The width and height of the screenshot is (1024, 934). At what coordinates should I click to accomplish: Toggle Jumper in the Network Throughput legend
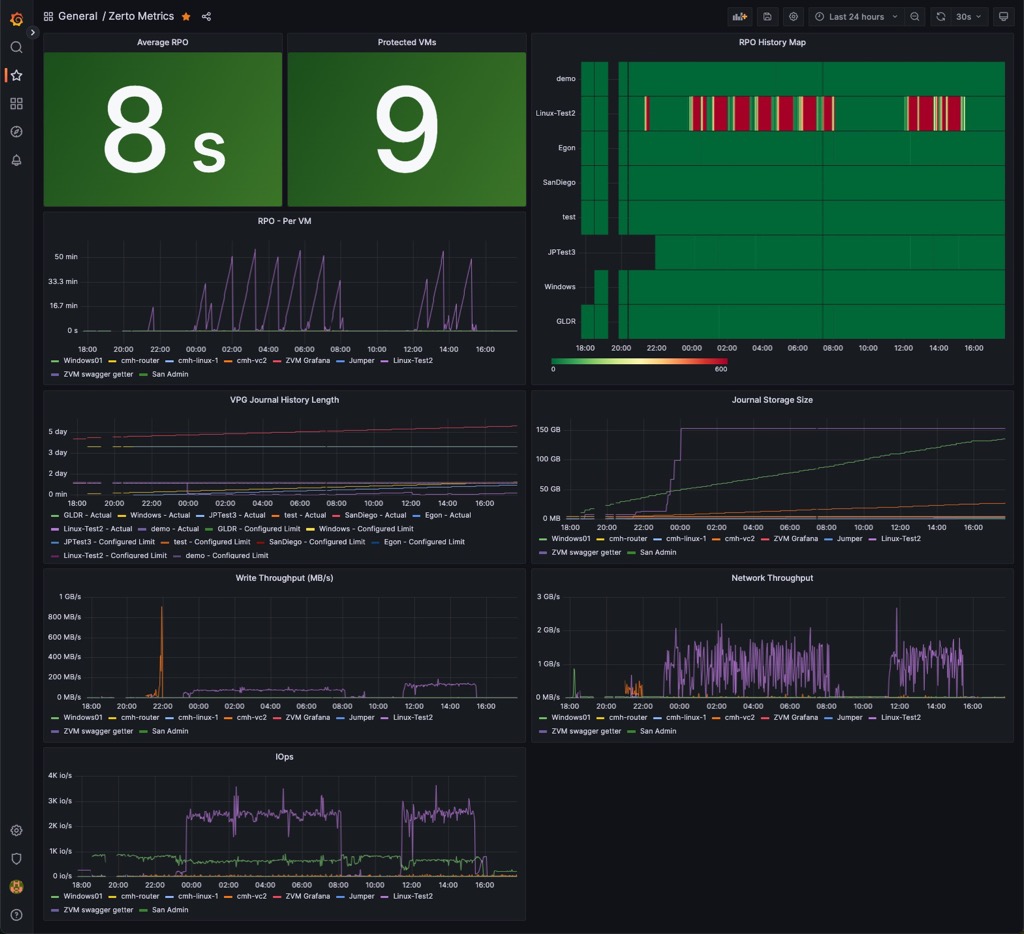point(850,718)
